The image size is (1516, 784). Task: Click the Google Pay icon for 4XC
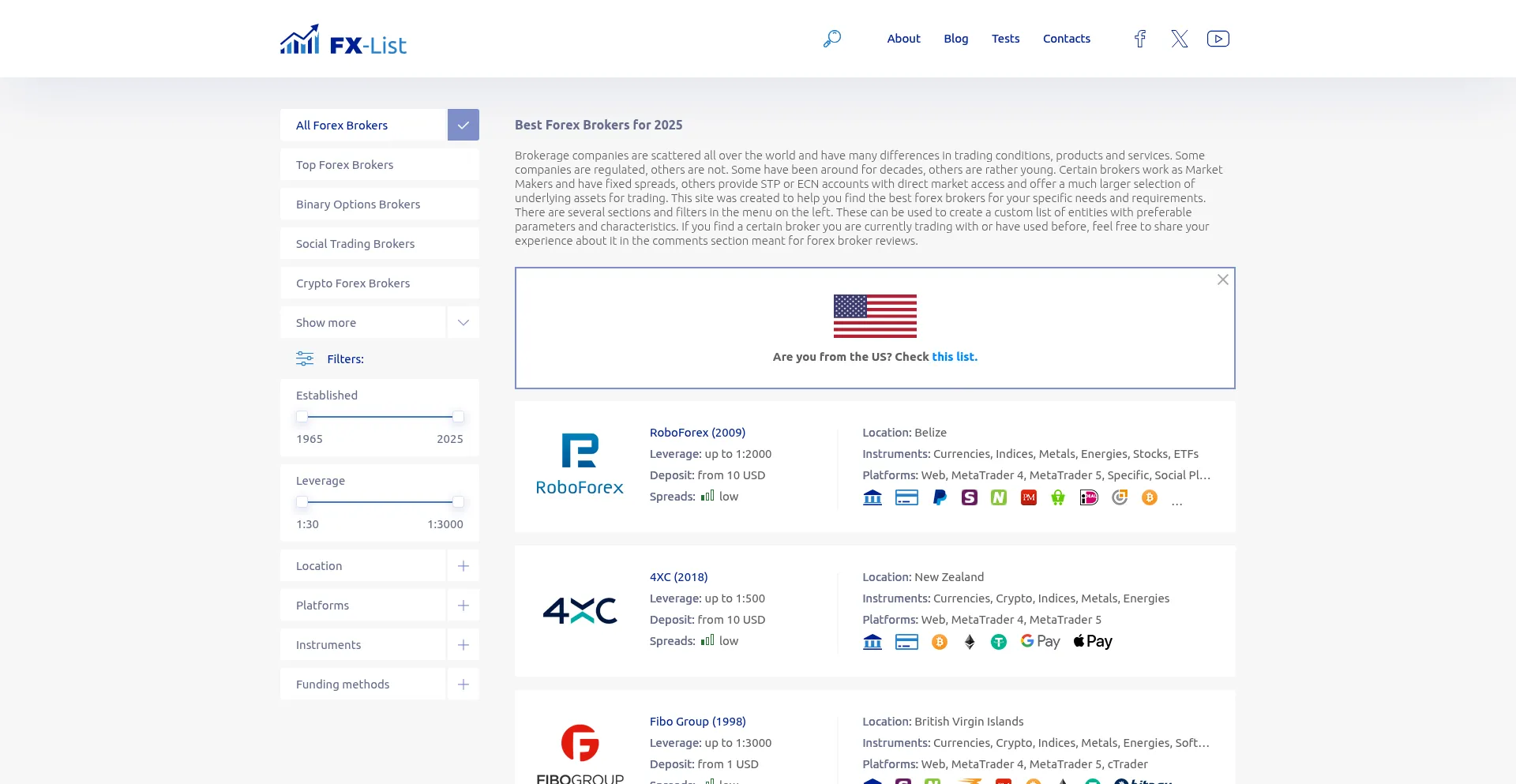[x=1040, y=642]
